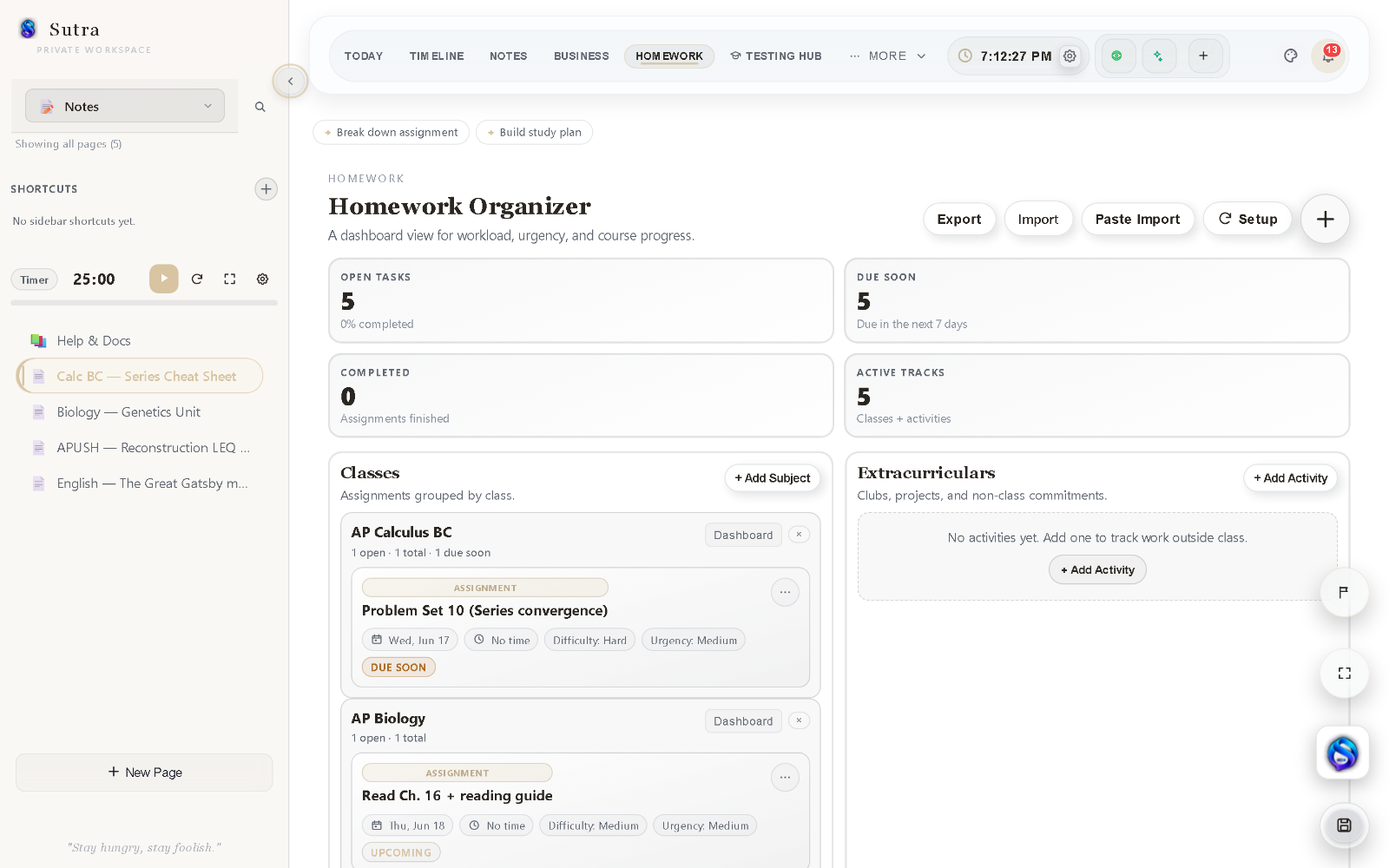Click the Thu, Jun 18 due date chip
1389x868 pixels.
pyautogui.click(x=408, y=825)
